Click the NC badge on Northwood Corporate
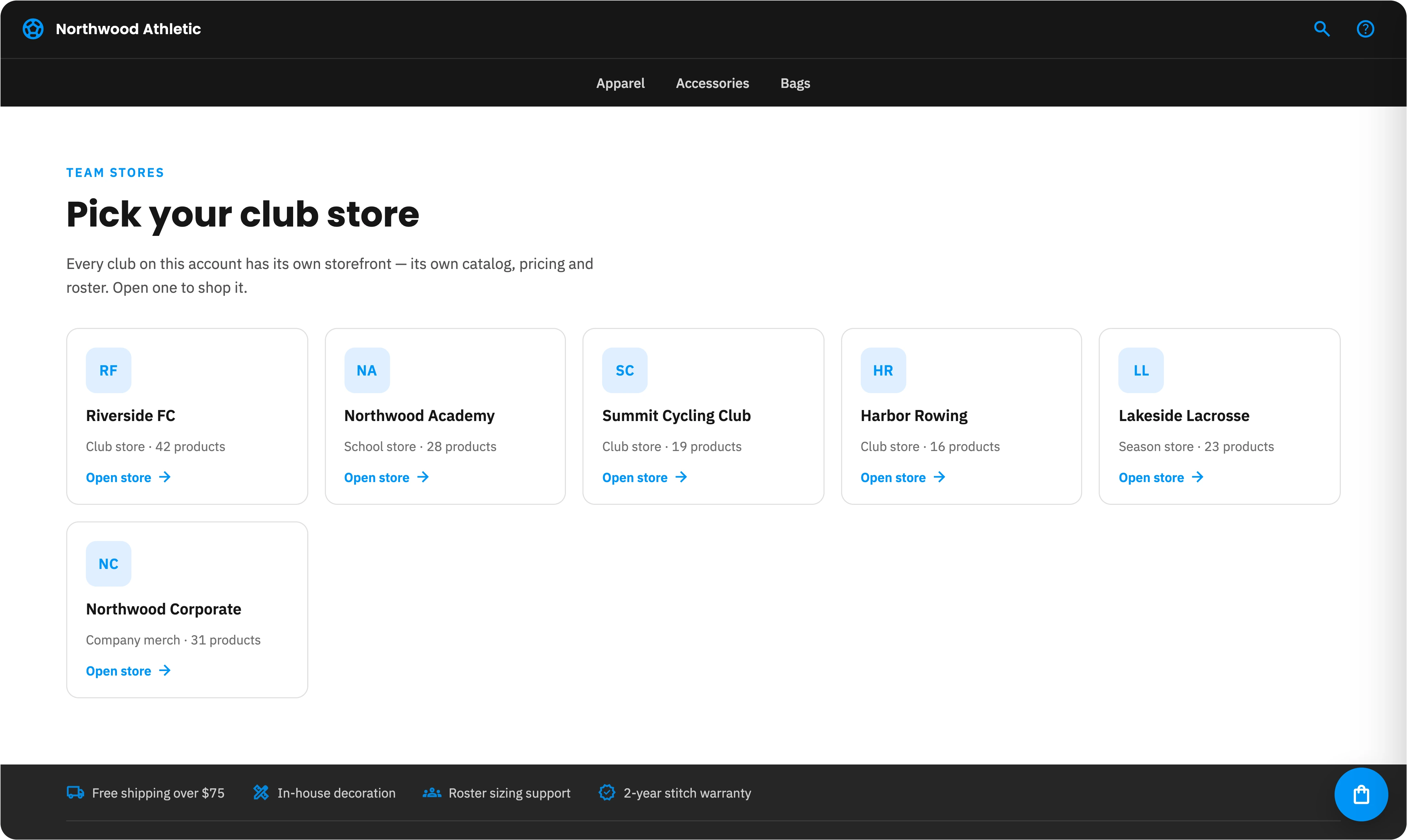 109,564
